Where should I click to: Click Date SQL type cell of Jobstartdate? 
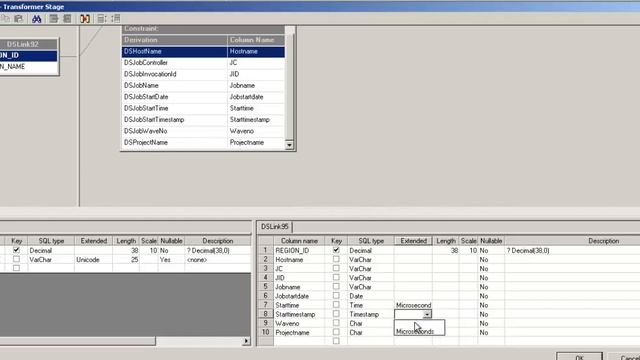click(371, 296)
